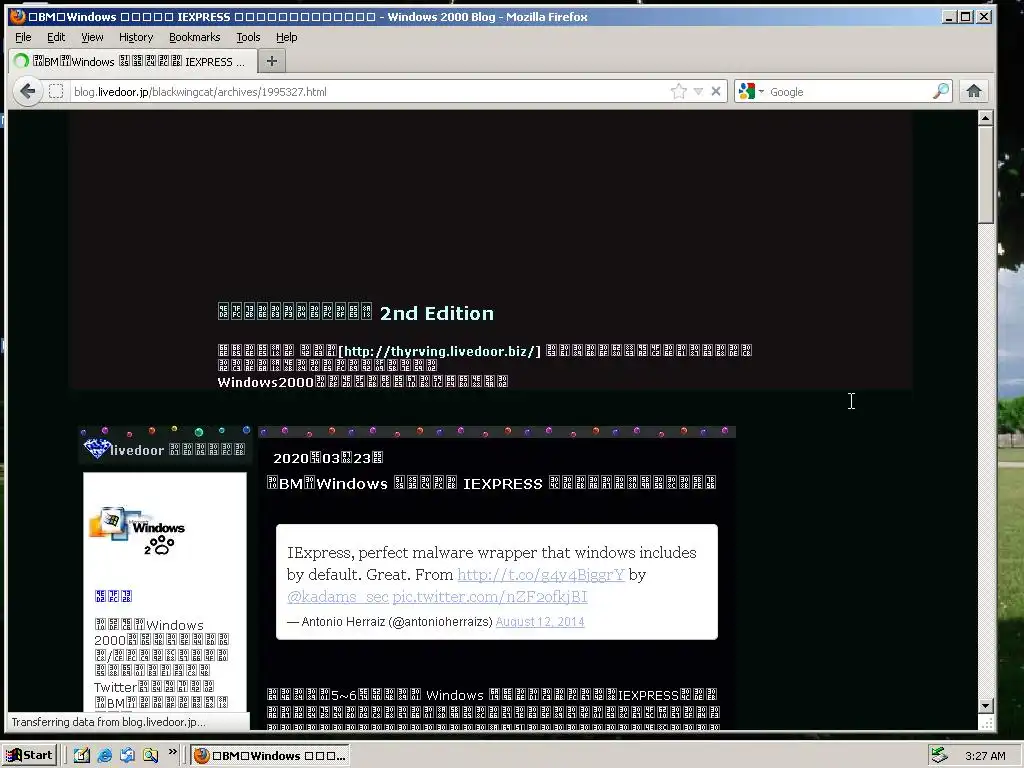Go to the home page via house icon

[x=974, y=91]
